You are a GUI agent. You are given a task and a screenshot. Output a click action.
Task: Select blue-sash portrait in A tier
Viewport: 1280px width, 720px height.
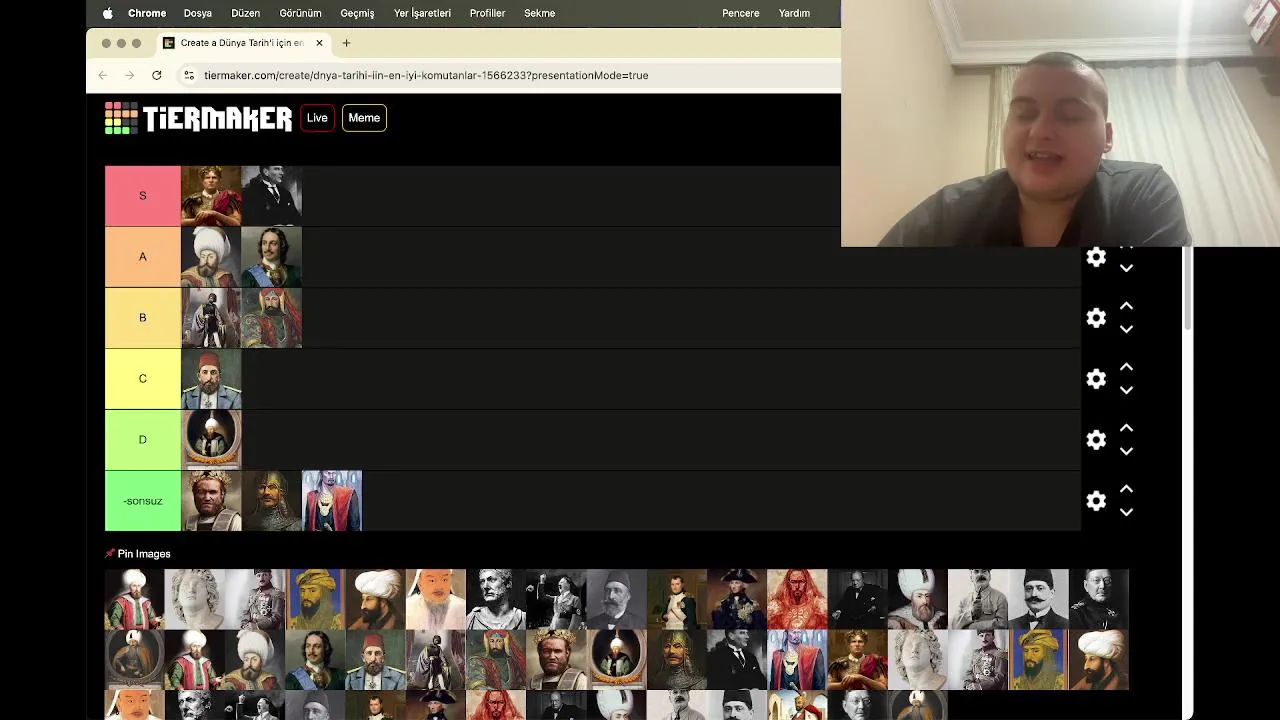tap(271, 257)
